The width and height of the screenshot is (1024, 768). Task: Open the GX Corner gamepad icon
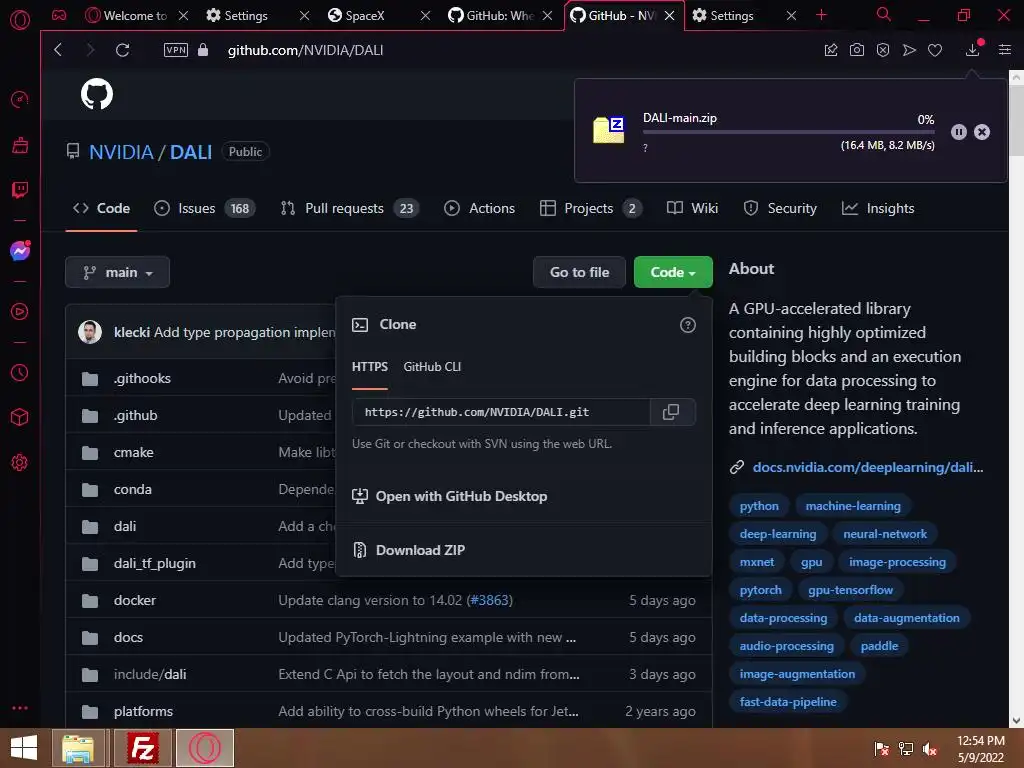tap(59, 15)
